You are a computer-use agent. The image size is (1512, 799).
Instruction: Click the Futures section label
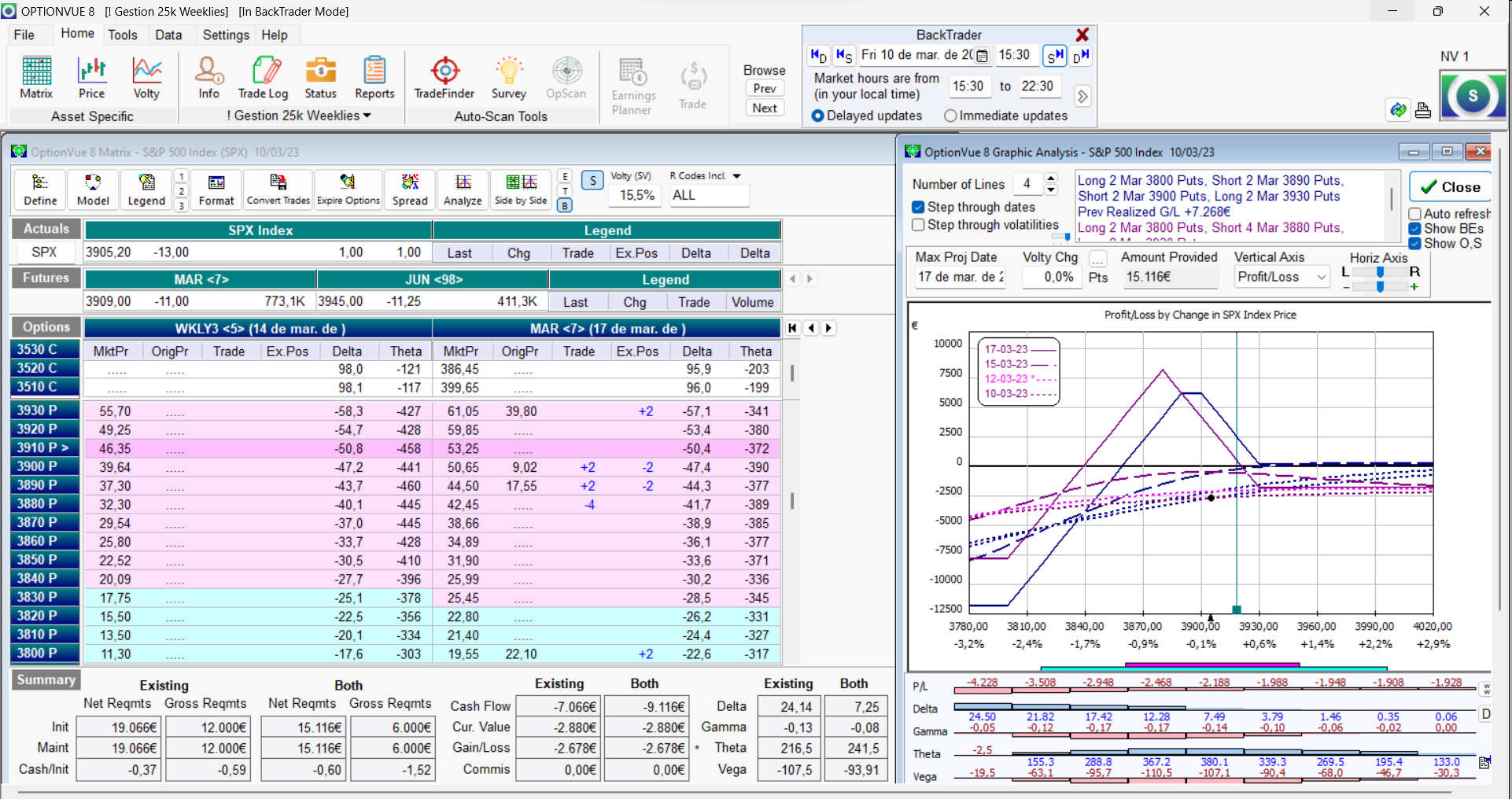click(46, 278)
